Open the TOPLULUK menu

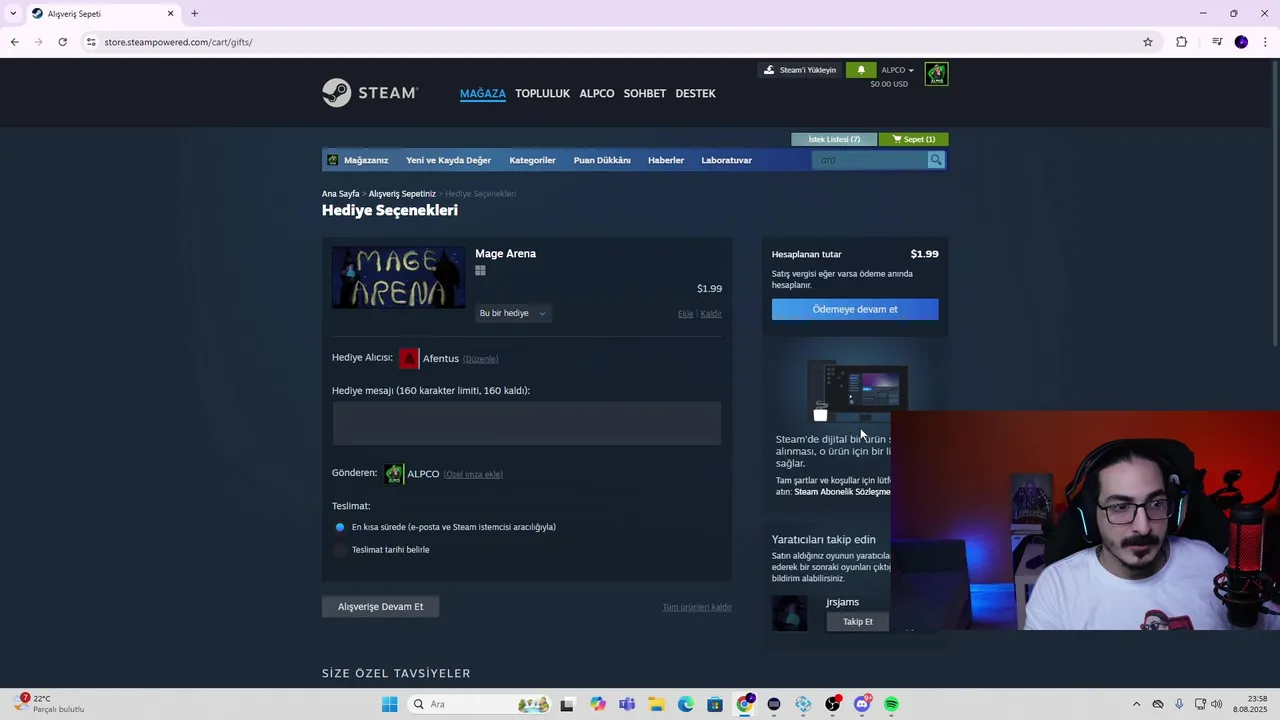[542, 93]
